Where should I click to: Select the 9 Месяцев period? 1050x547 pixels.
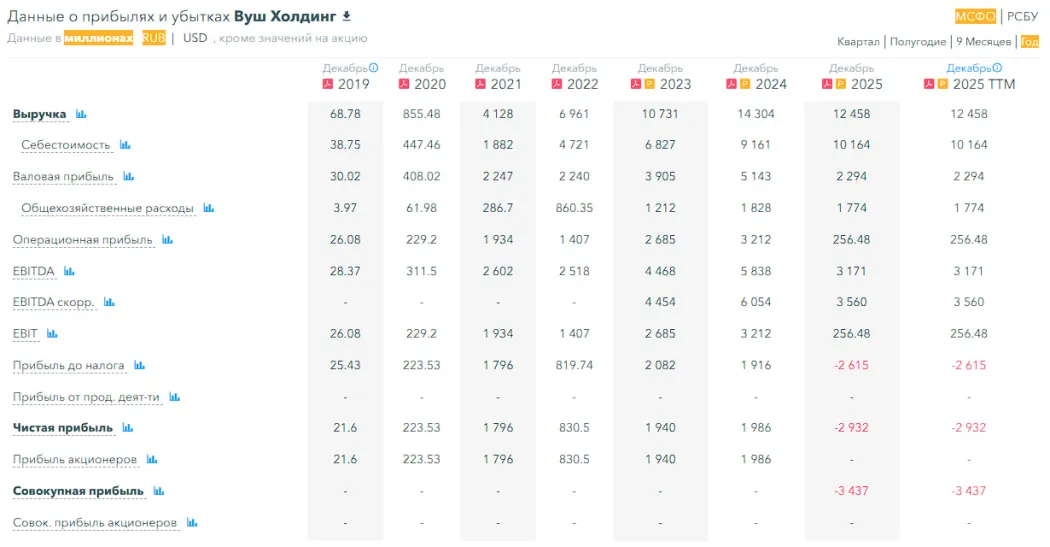click(983, 42)
